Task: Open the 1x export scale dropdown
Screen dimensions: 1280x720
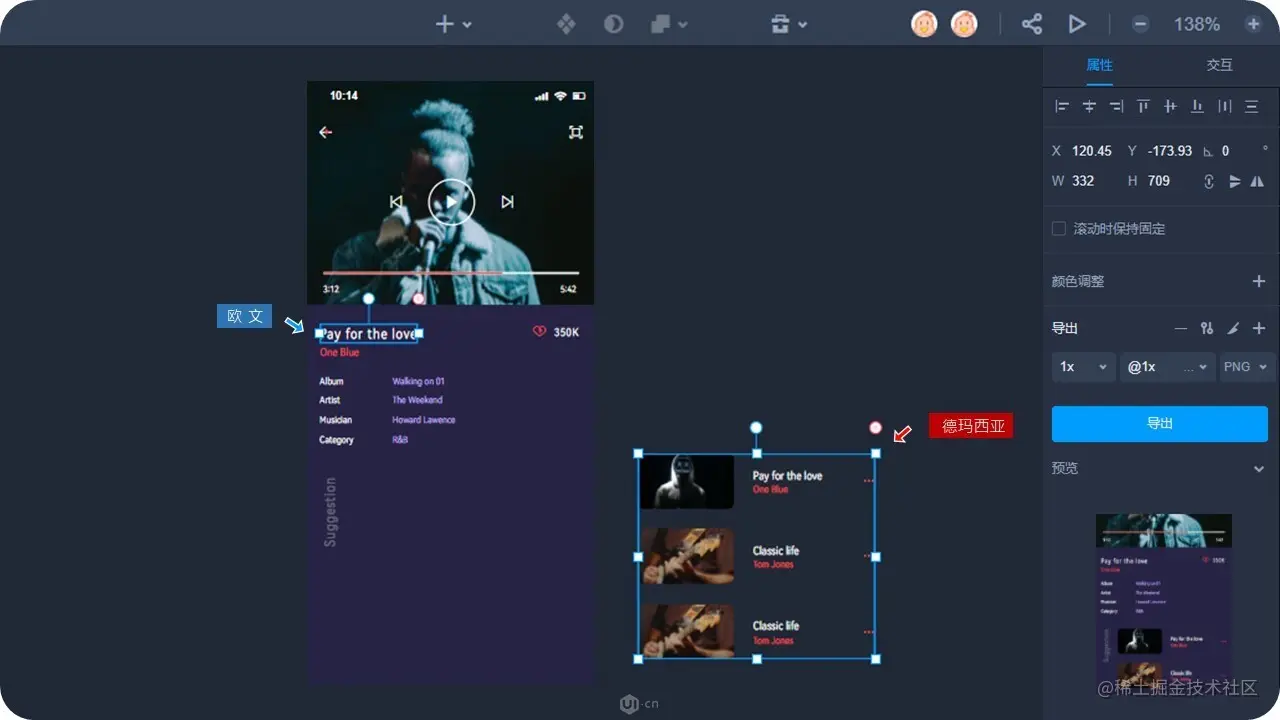Action: 1083,367
